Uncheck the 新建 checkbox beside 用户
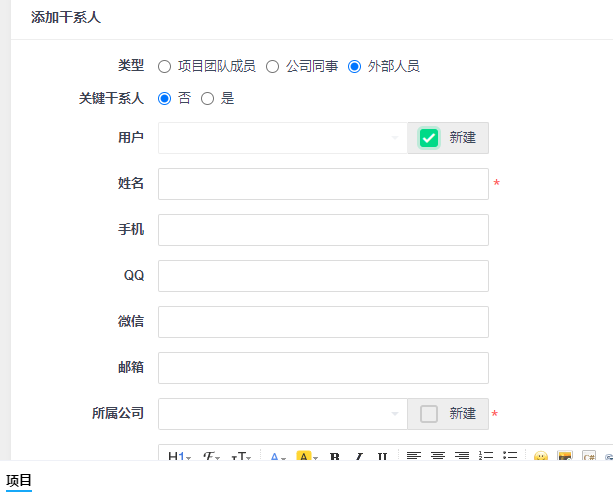613x499 pixels. pyautogui.click(x=429, y=138)
